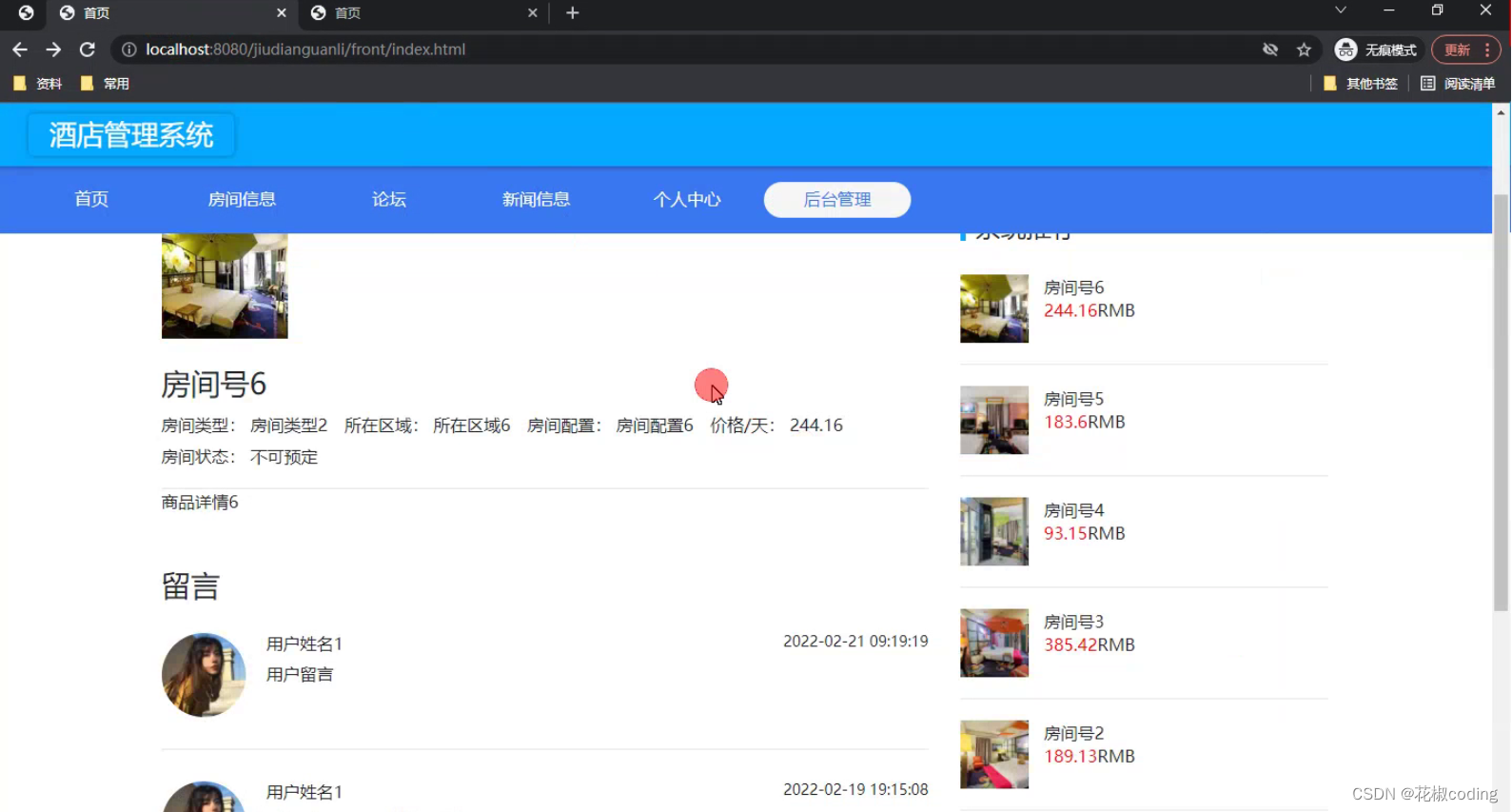Open the 资料 bookmark folder
The height and width of the screenshot is (812, 1512).
[x=38, y=84]
